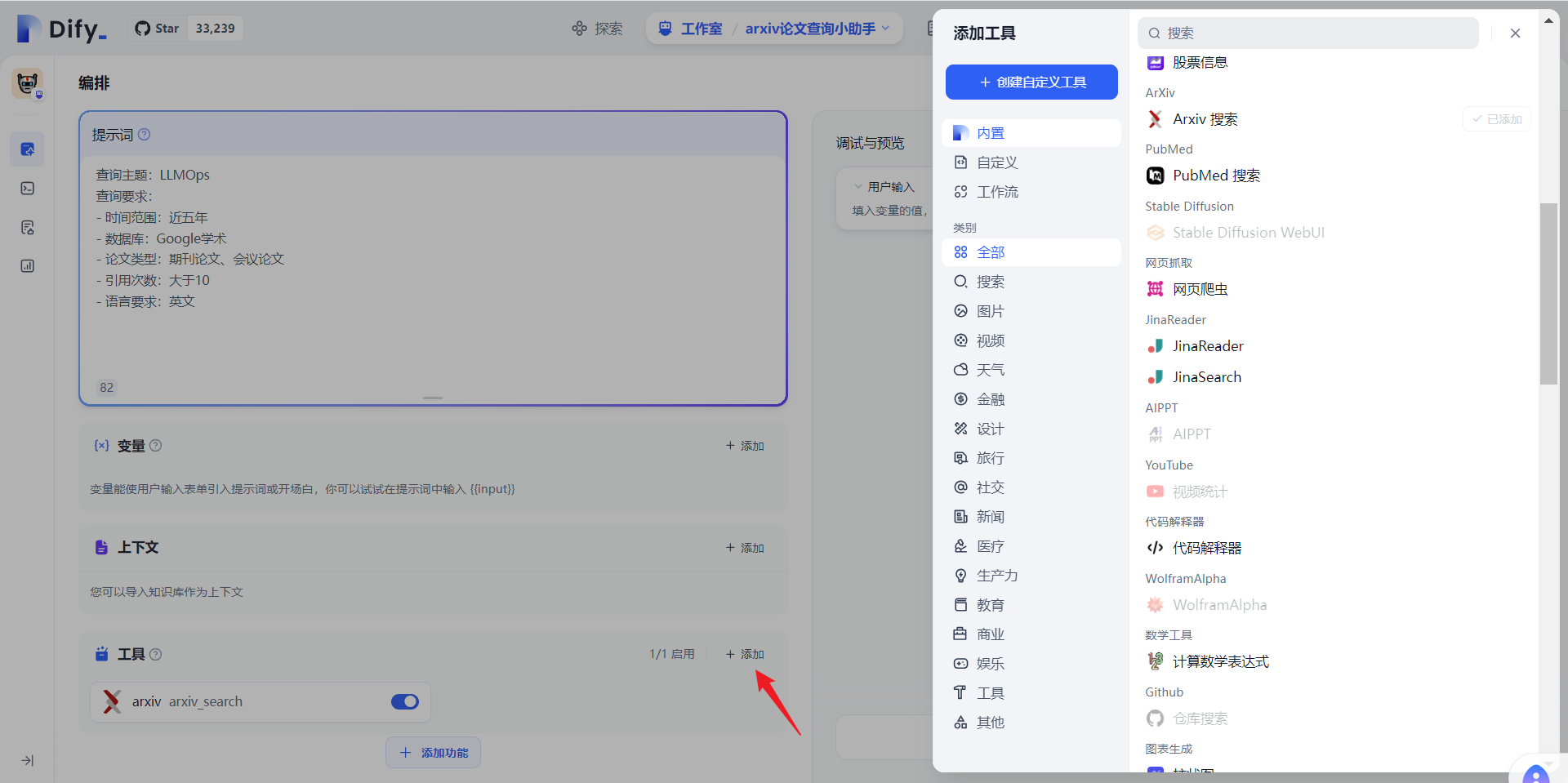Click the prompt editor resize handle
Screen dimensions: 1568x783
point(433,398)
